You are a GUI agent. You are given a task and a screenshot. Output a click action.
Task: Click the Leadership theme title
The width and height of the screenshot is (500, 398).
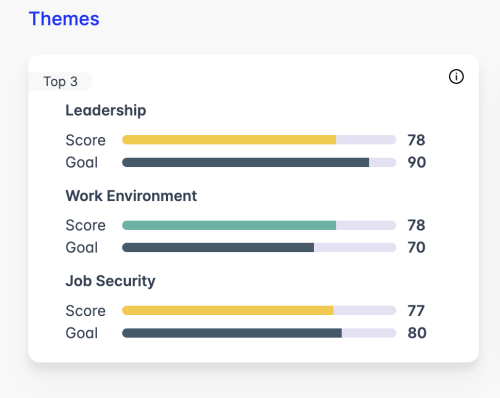point(106,110)
